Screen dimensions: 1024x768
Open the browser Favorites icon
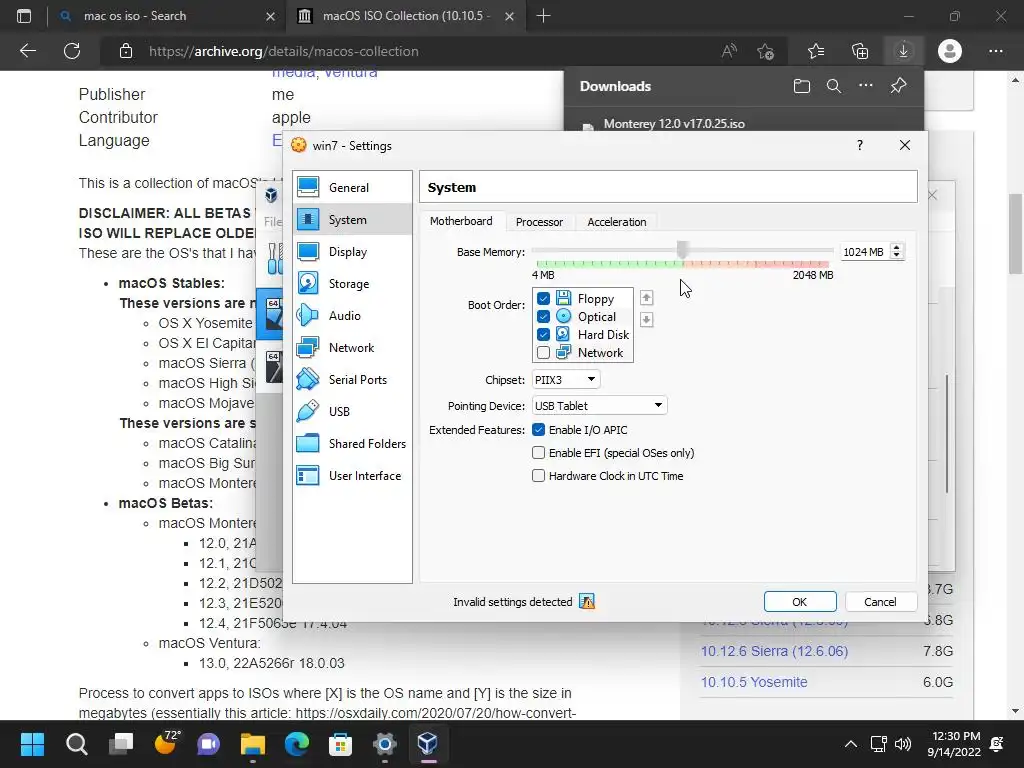pyautogui.click(x=816, y=51)
